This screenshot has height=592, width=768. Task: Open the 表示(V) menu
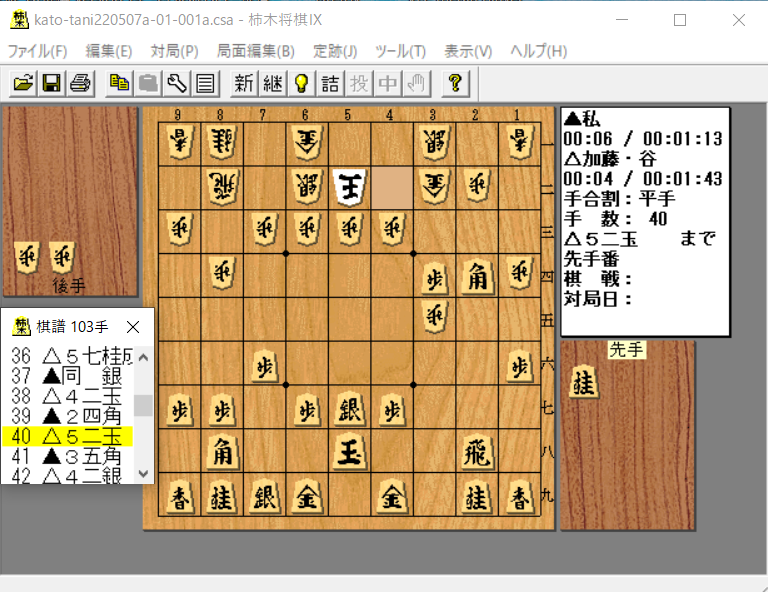468,51
